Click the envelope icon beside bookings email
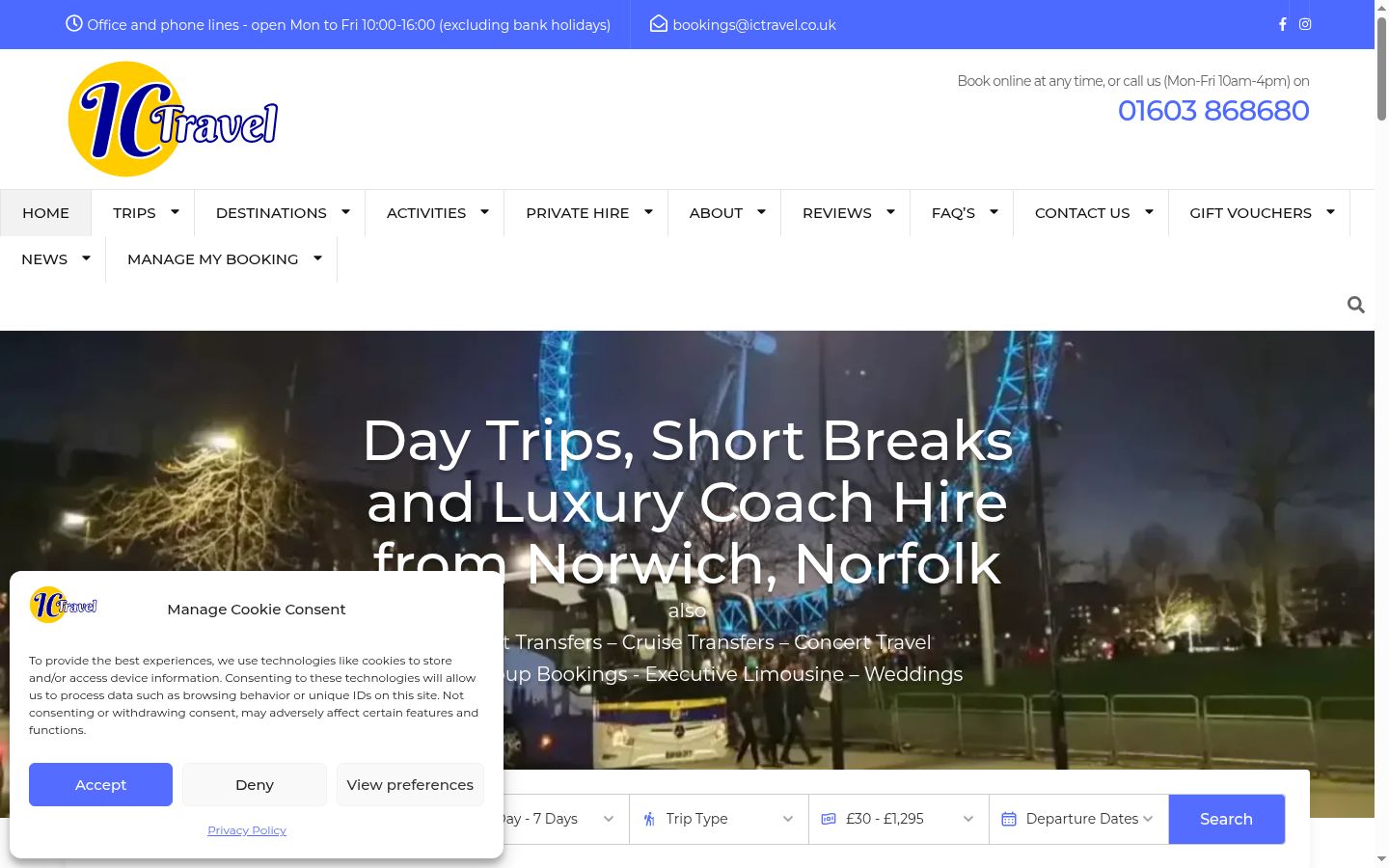 coord(659,24)
